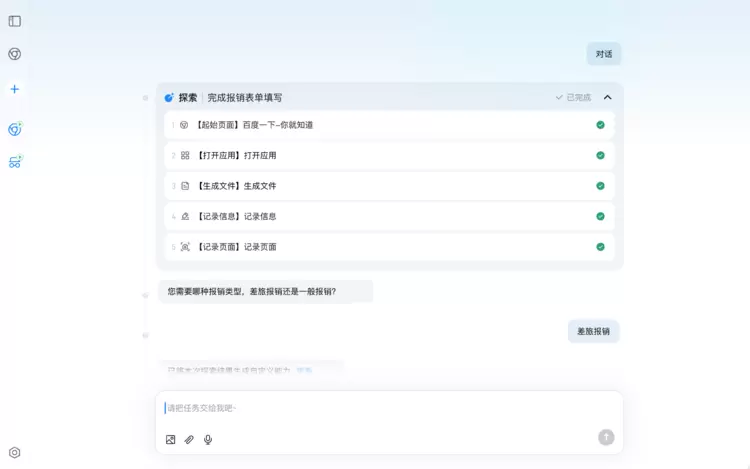
Task: Click the green checkmark on 【起始页面】 step
Action: (600, 125)
